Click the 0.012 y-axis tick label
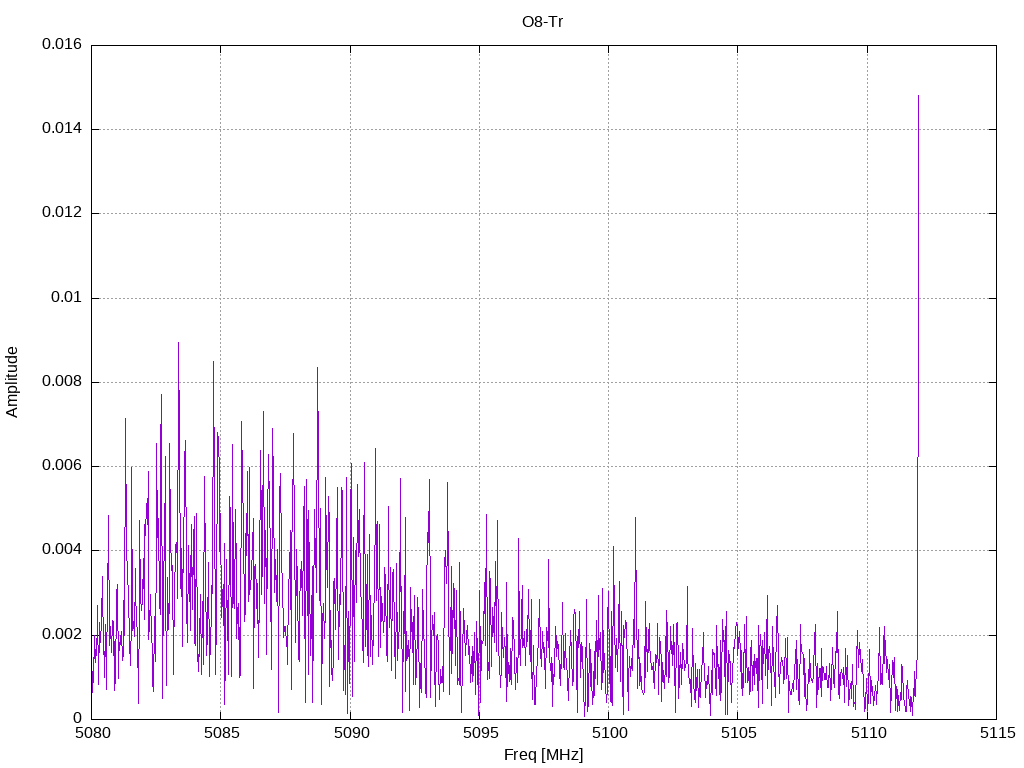Screen dimensions: 1024x768 click(x=61, y=213)
